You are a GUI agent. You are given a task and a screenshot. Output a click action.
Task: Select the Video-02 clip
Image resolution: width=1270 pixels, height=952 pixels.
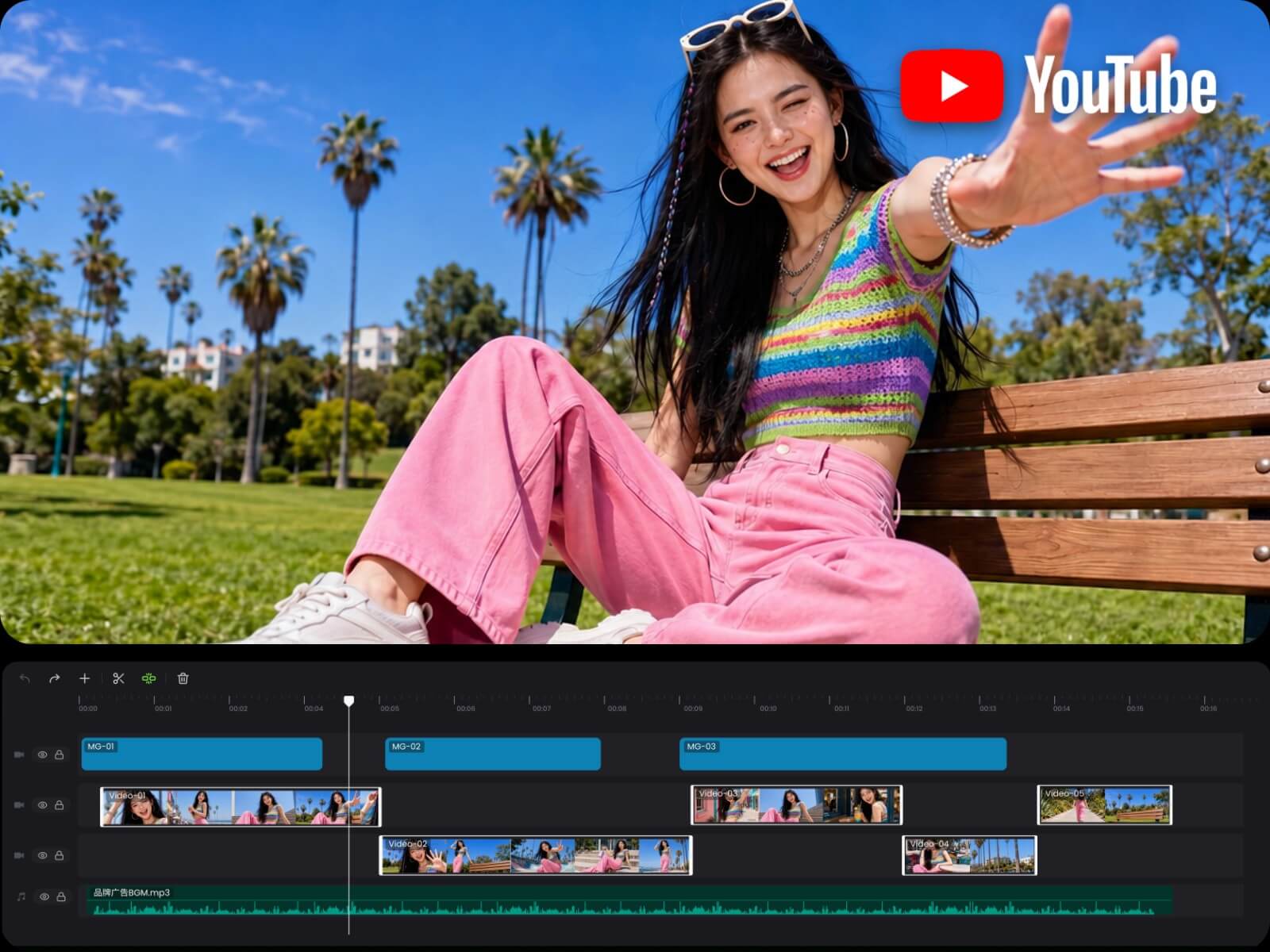[x=536, y=855]
